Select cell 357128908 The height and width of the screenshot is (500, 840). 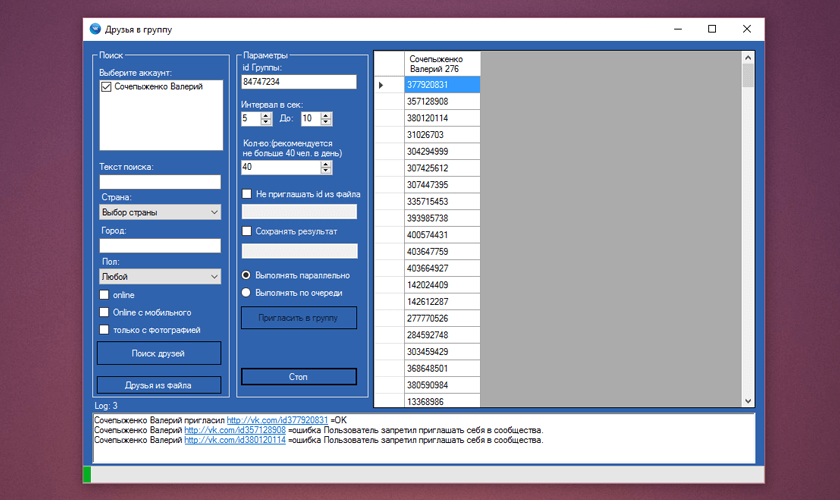click(442, 101)
